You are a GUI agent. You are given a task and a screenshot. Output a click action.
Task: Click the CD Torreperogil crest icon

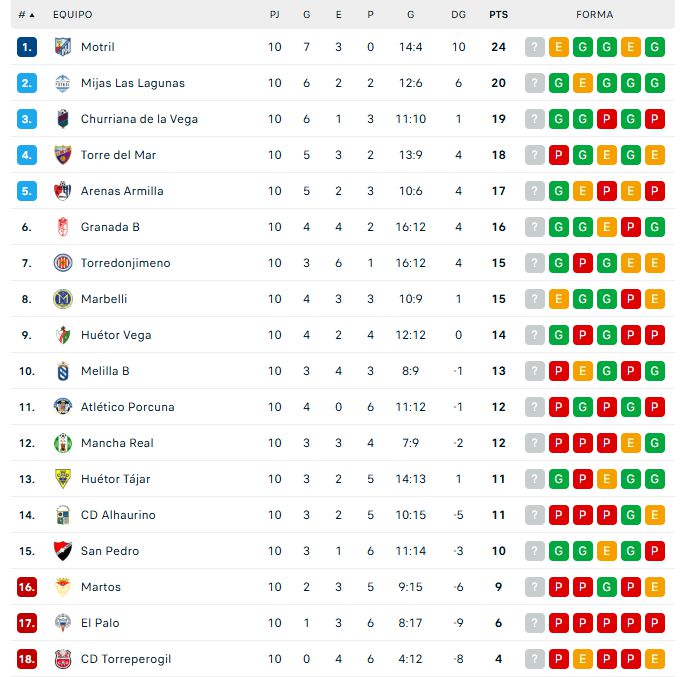point(62,659)
